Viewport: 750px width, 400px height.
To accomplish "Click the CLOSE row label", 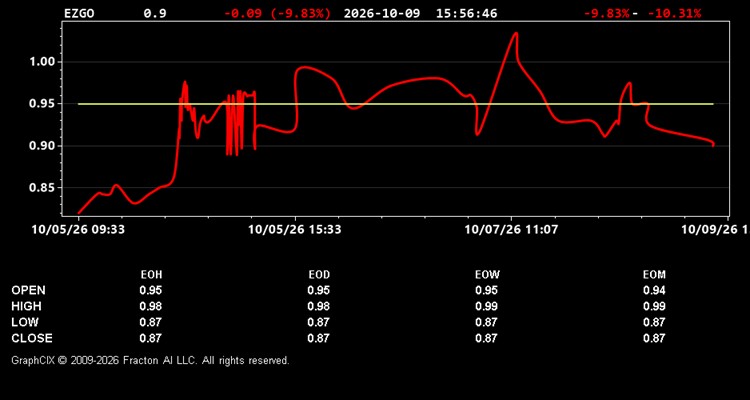I will coord(32,338).
